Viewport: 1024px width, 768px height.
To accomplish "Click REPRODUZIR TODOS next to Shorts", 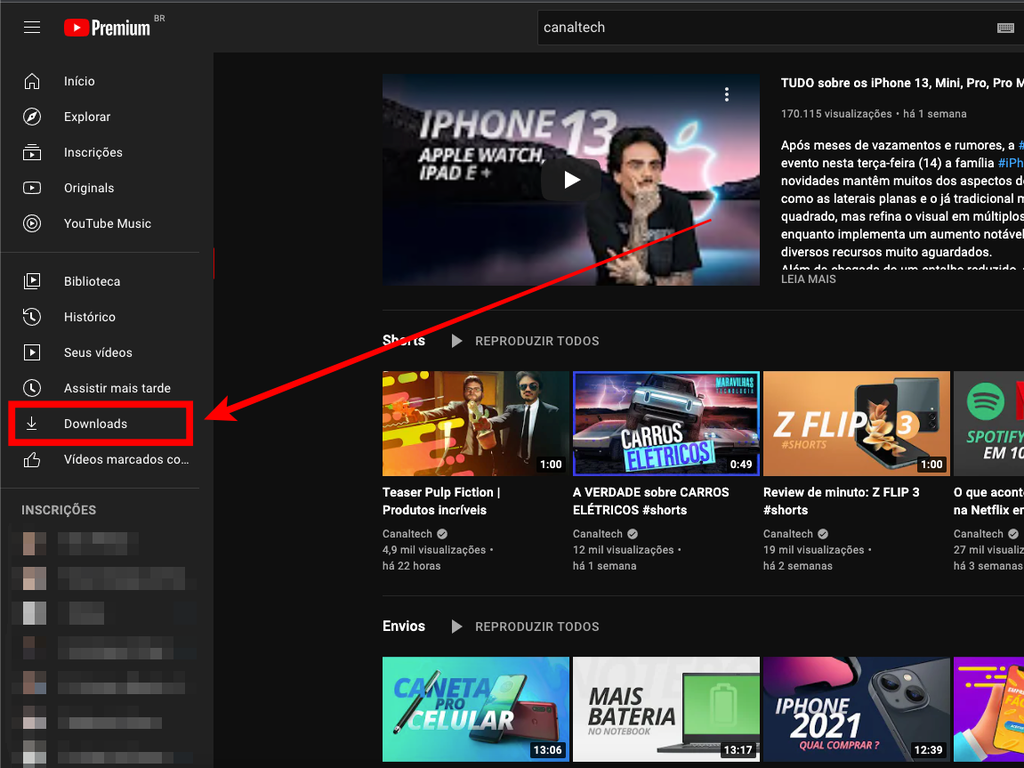I will 537,341.
